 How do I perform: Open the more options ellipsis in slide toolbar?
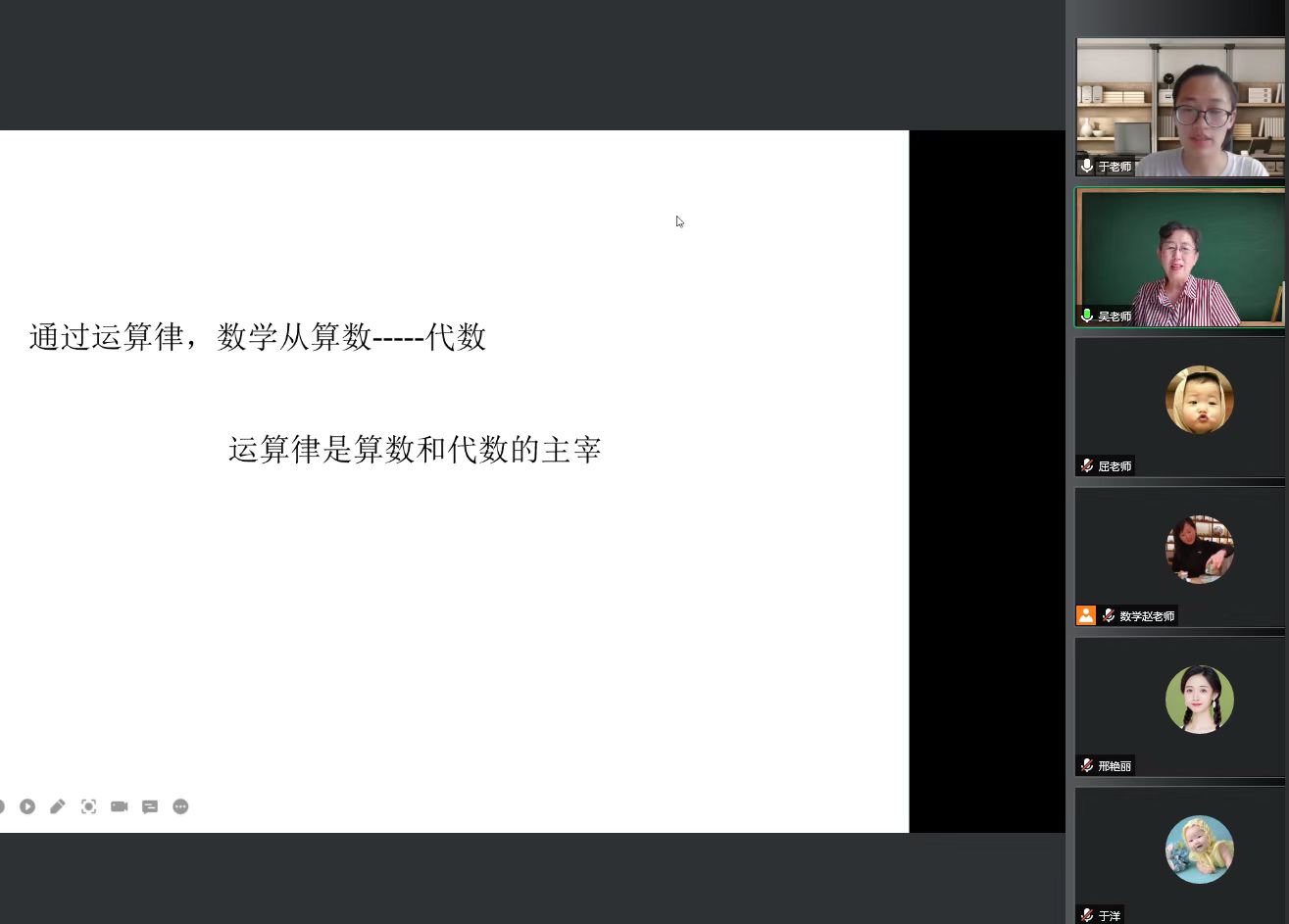pos(180,806)
